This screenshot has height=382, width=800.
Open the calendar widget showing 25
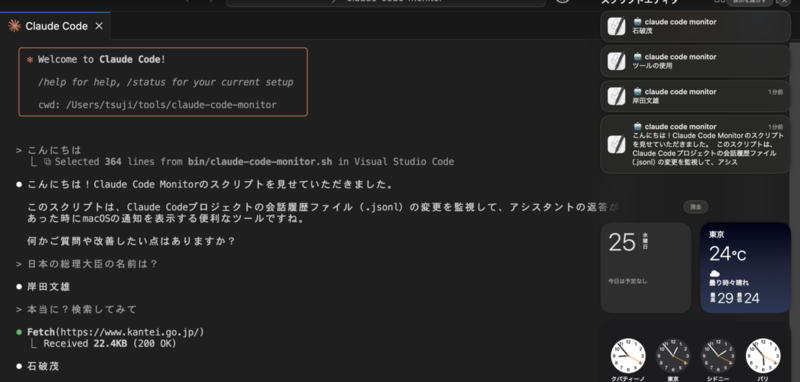[x=646, y=268]
